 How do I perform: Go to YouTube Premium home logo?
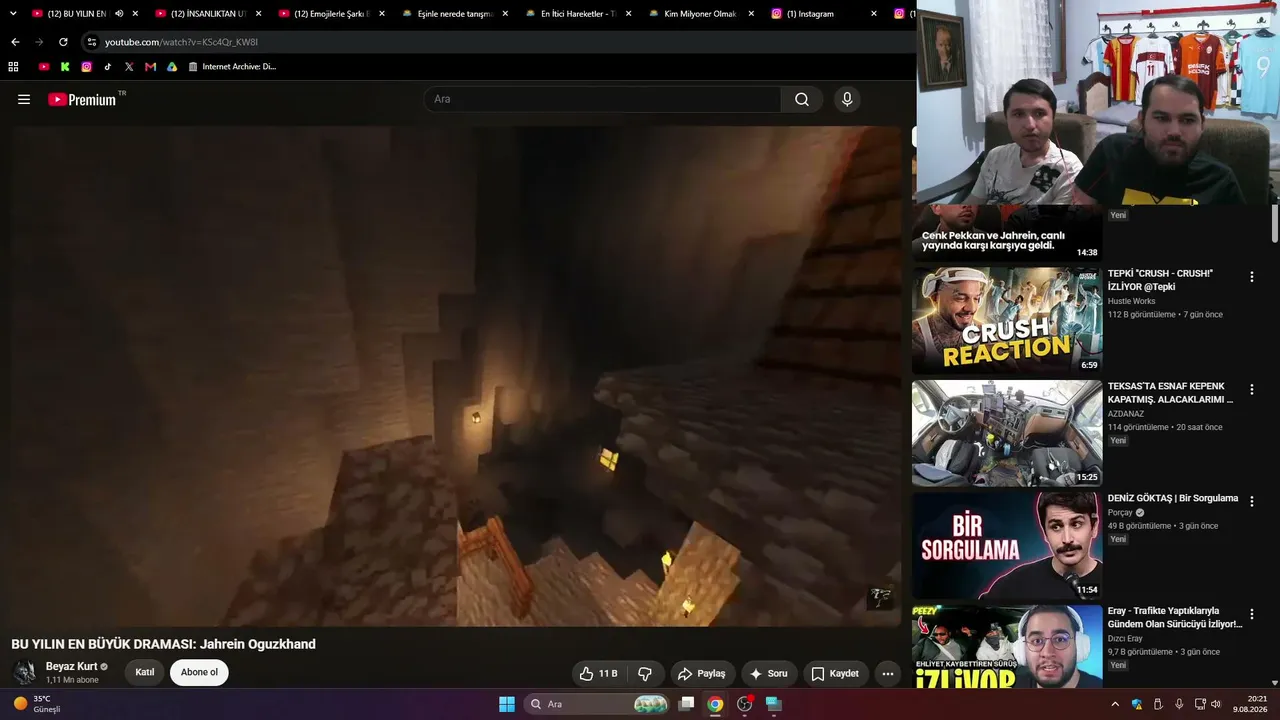82,99
